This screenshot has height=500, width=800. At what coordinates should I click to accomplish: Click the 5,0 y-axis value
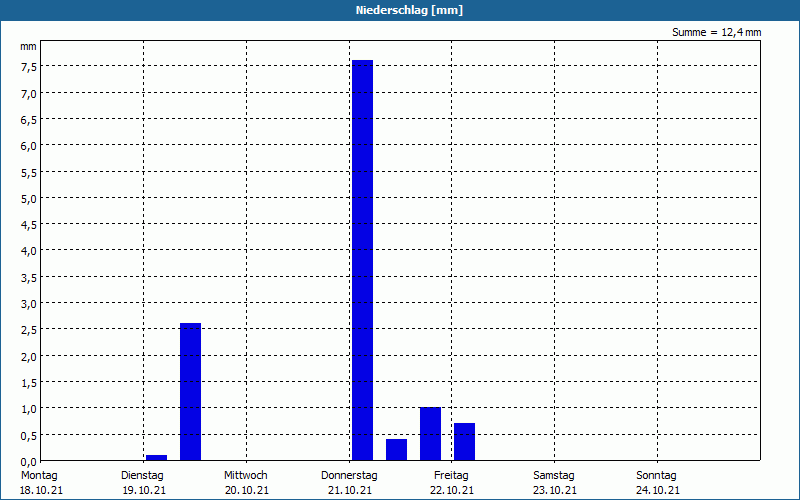(29, 198)
